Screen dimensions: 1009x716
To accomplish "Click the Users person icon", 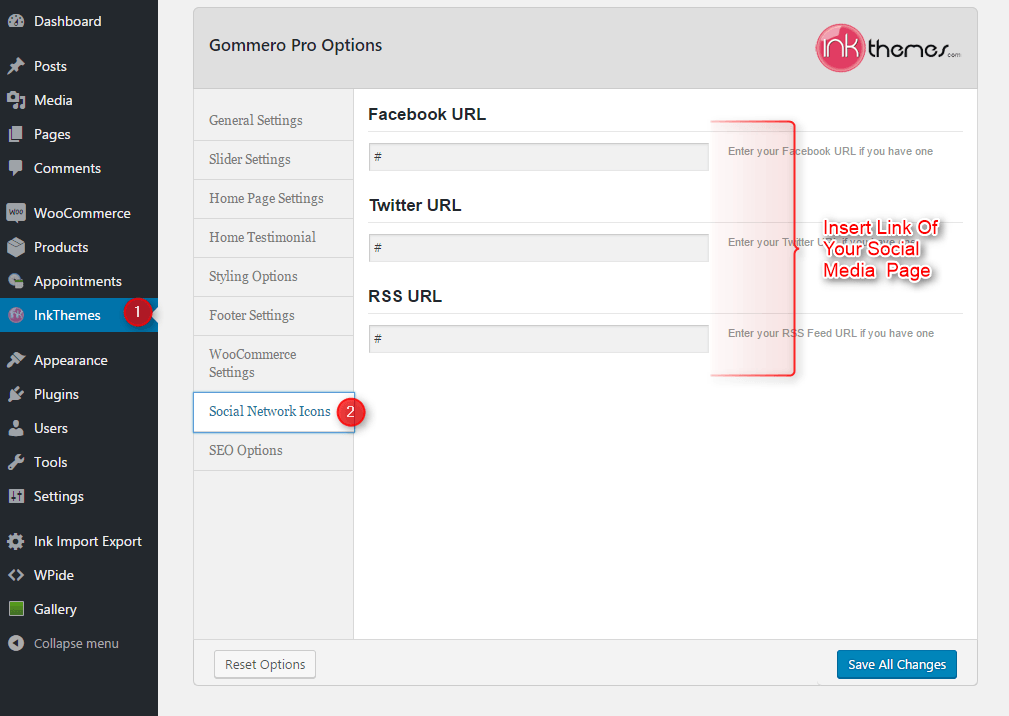I will click(x=16, y=428).
